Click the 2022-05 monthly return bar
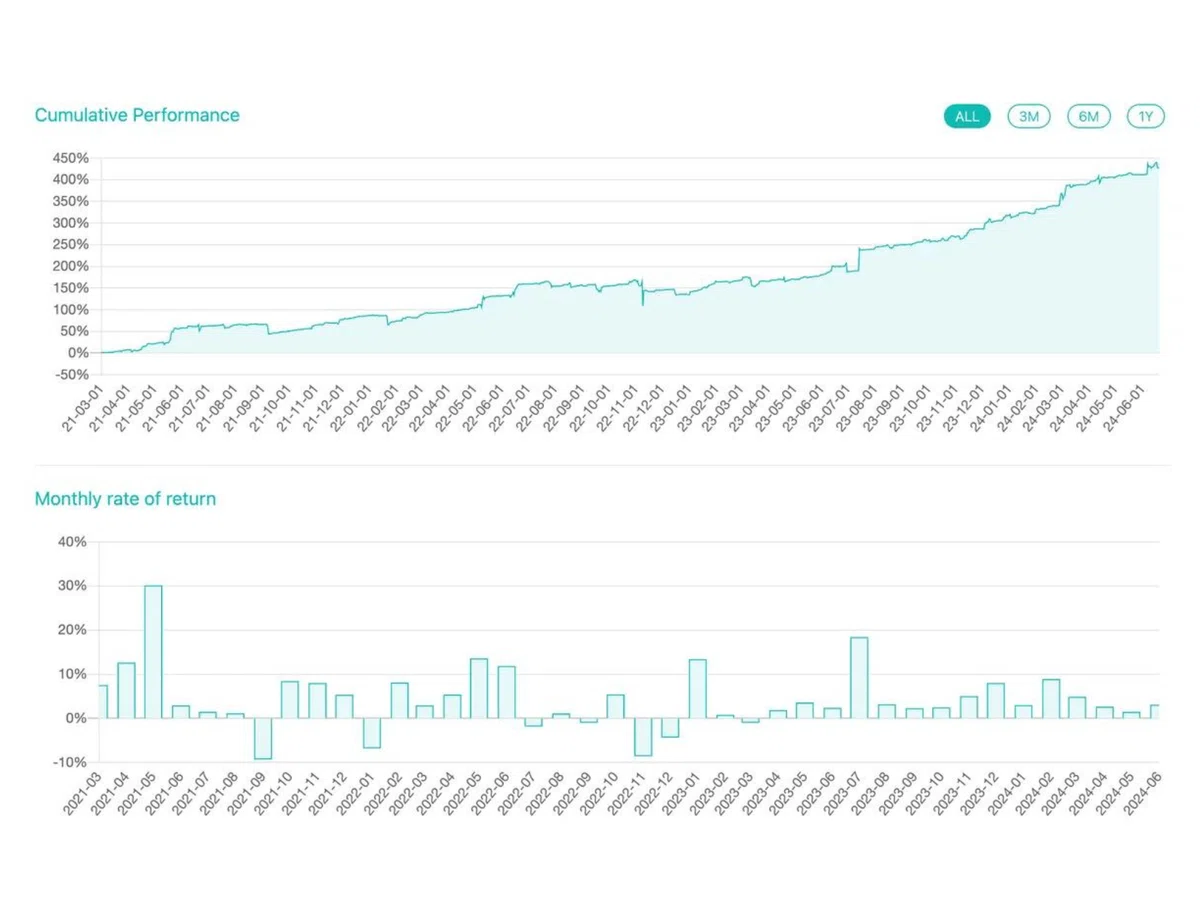Screen dimensions: 1200x900 click(479, 688)
